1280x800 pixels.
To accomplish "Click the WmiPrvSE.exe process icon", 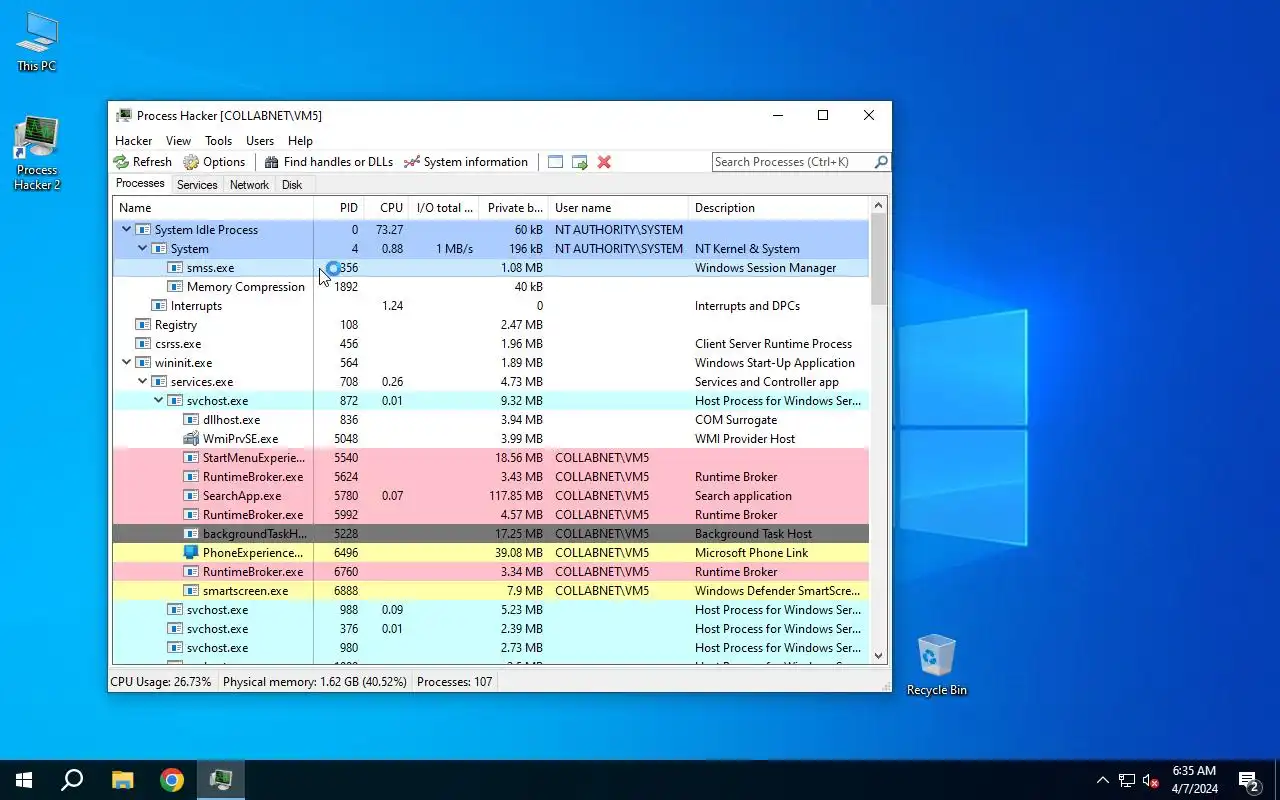I will 191,439.
